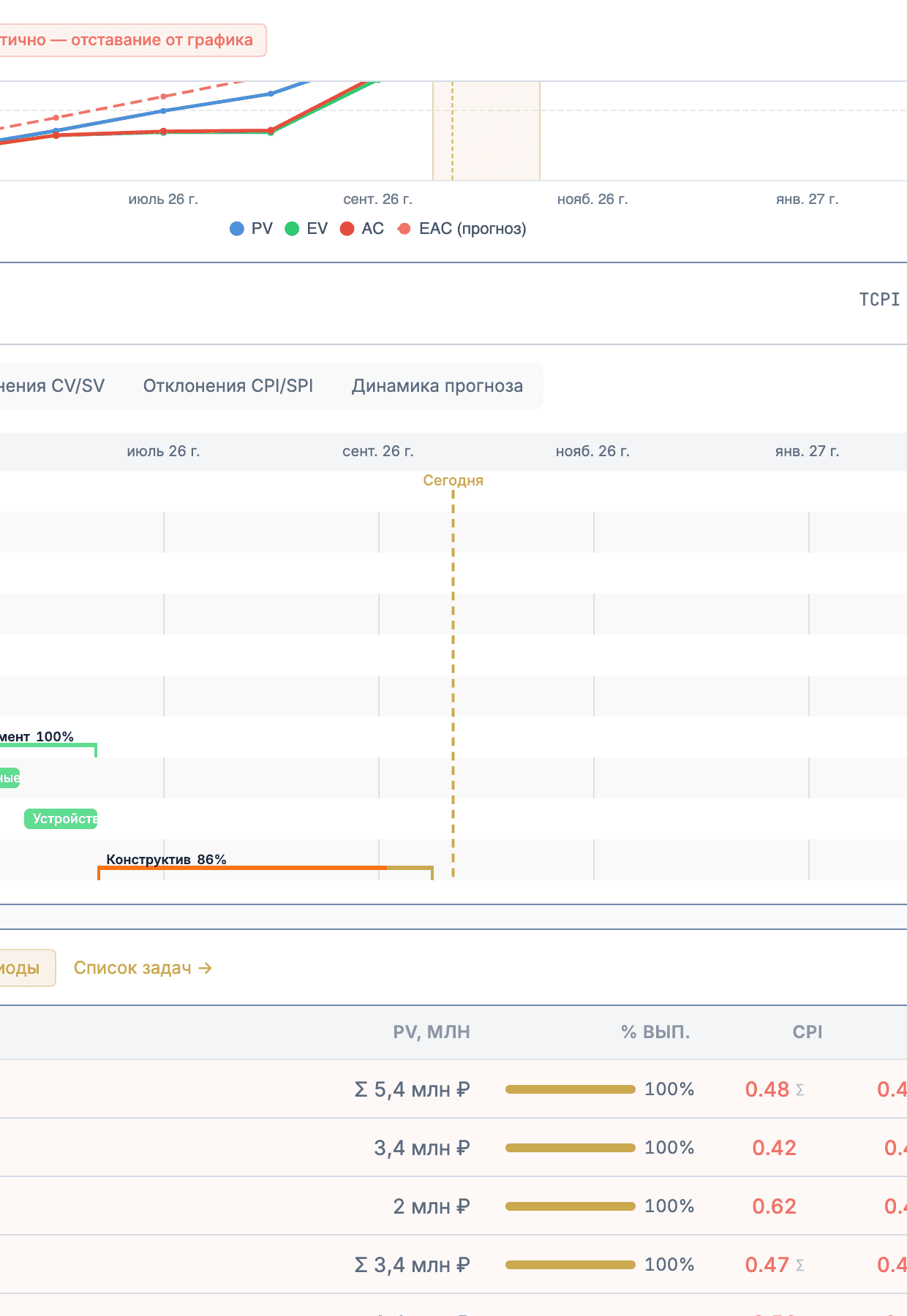Click the progress bar in the CPI 0.47 row
This screenshot has height=1316, width=907.
(x=571, y=1265)
